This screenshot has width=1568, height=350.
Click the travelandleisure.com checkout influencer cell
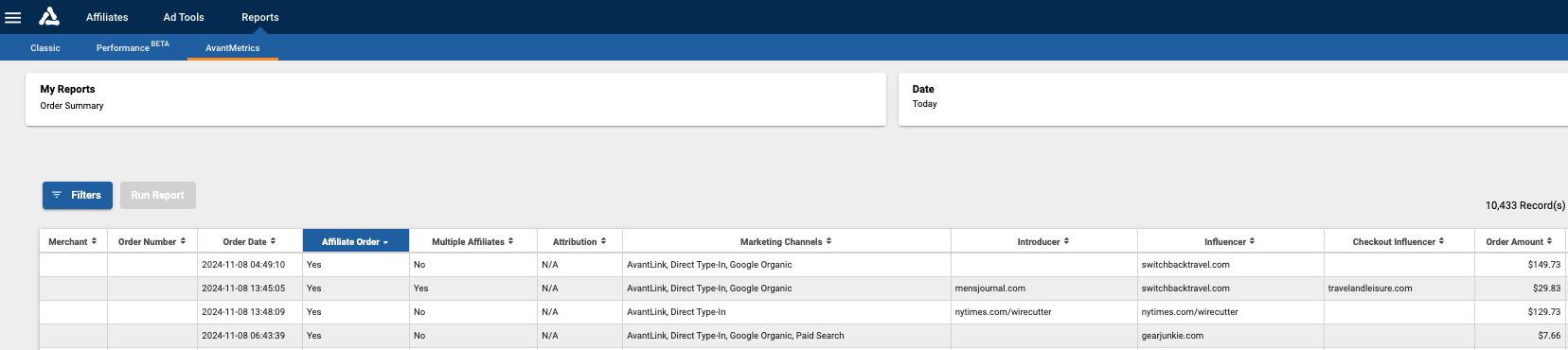1399,289
